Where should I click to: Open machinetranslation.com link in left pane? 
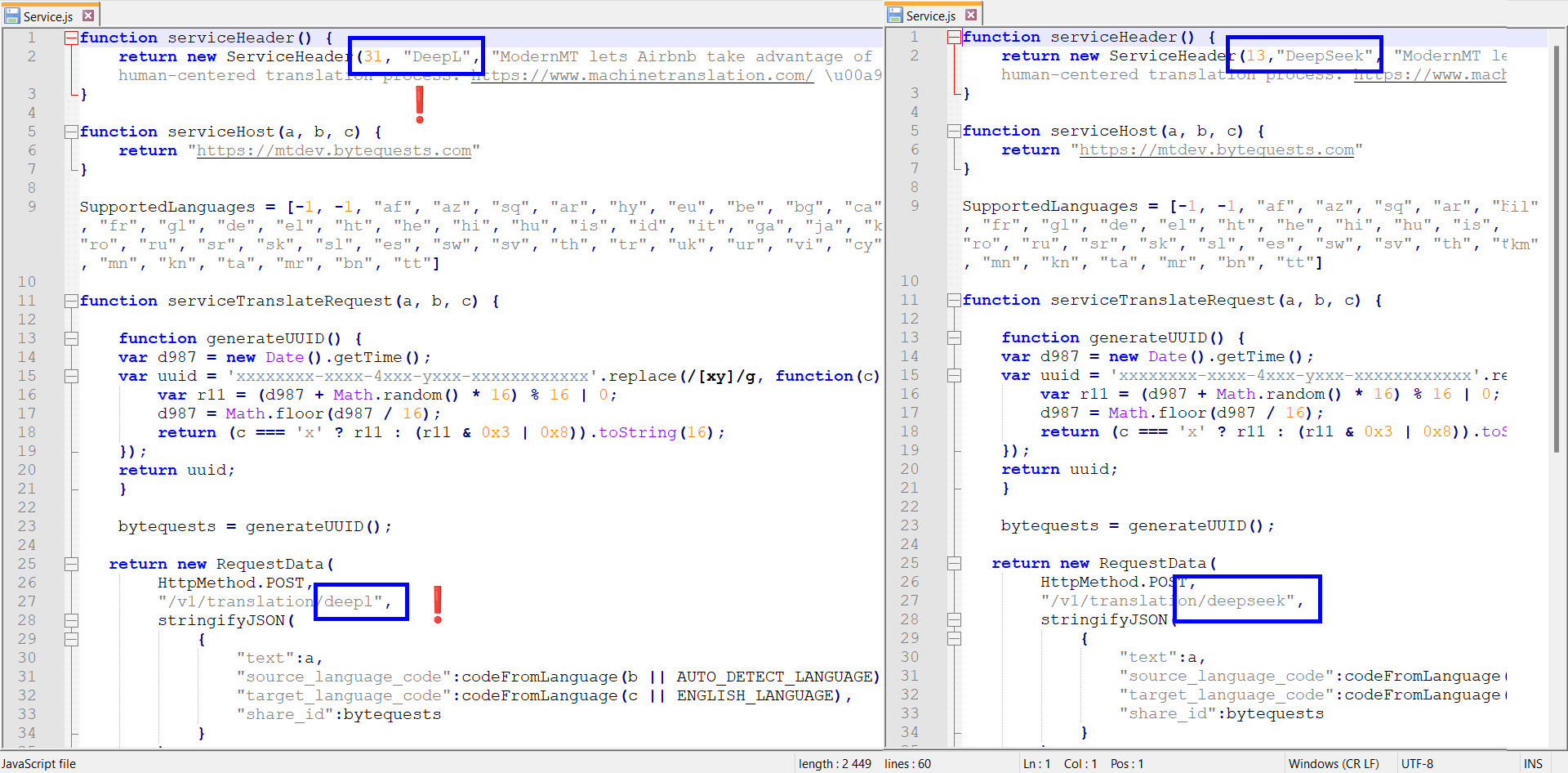coord(642,75)
